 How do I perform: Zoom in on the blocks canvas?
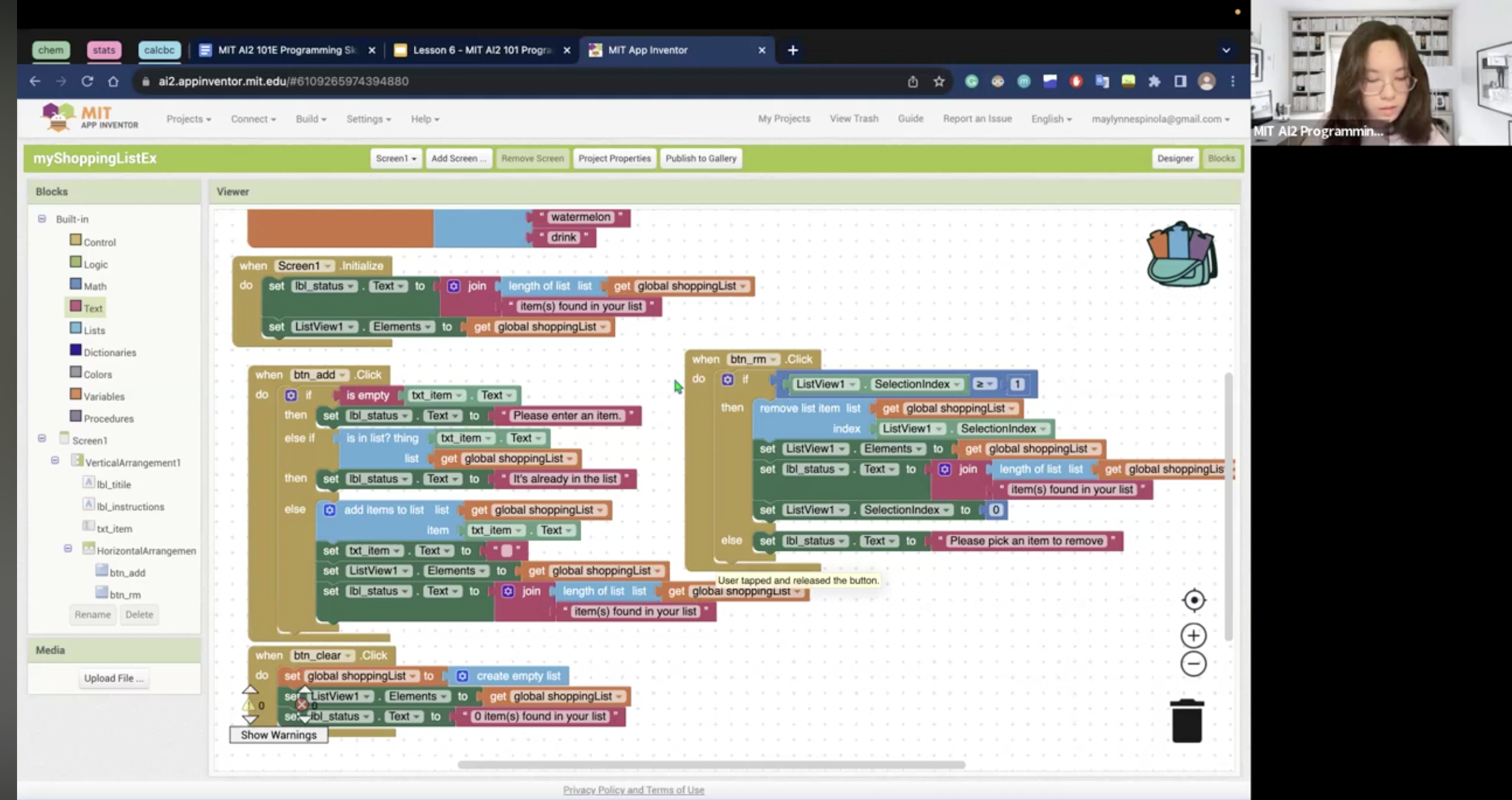pyautogui.click(x=1193, y=635)
